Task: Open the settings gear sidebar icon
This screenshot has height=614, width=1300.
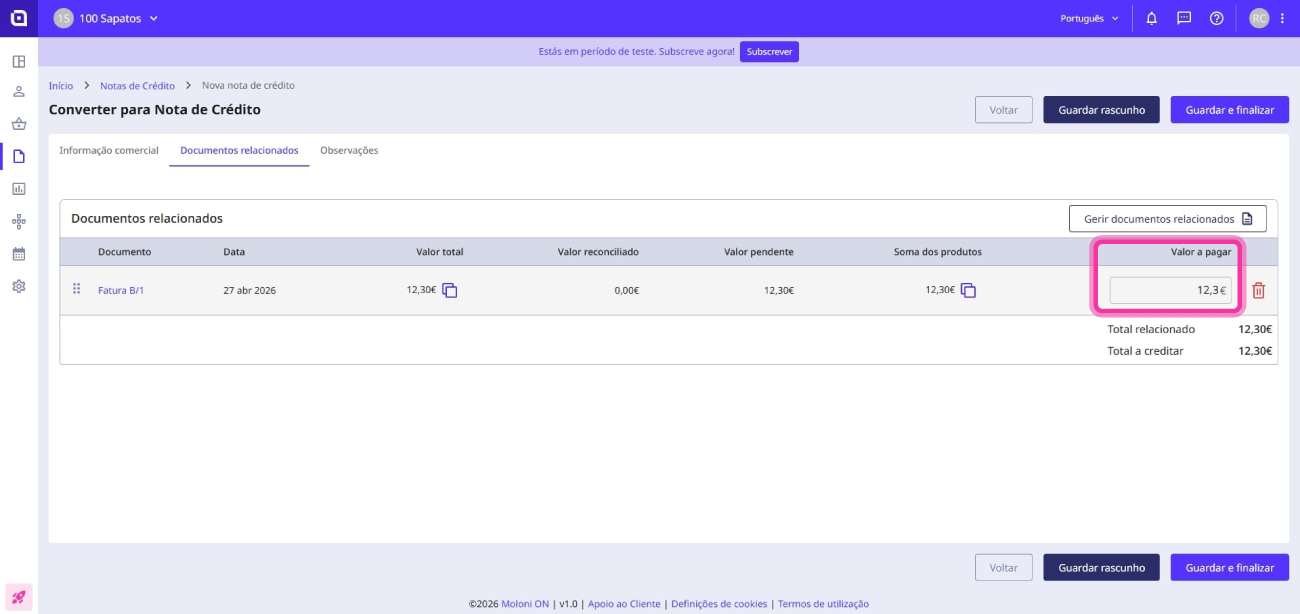Action: 18,286
